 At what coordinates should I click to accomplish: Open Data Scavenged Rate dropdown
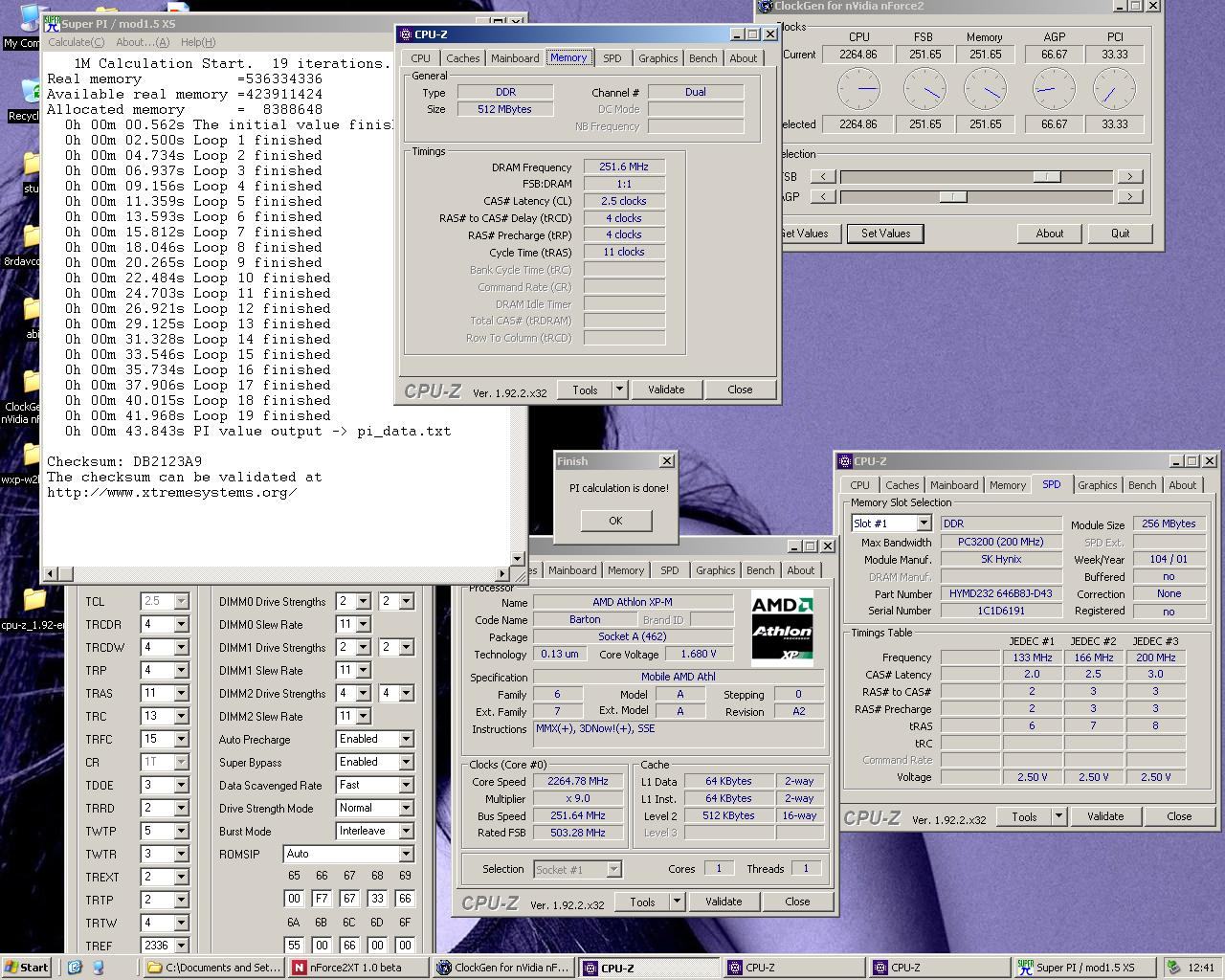(x=406, y=785)
